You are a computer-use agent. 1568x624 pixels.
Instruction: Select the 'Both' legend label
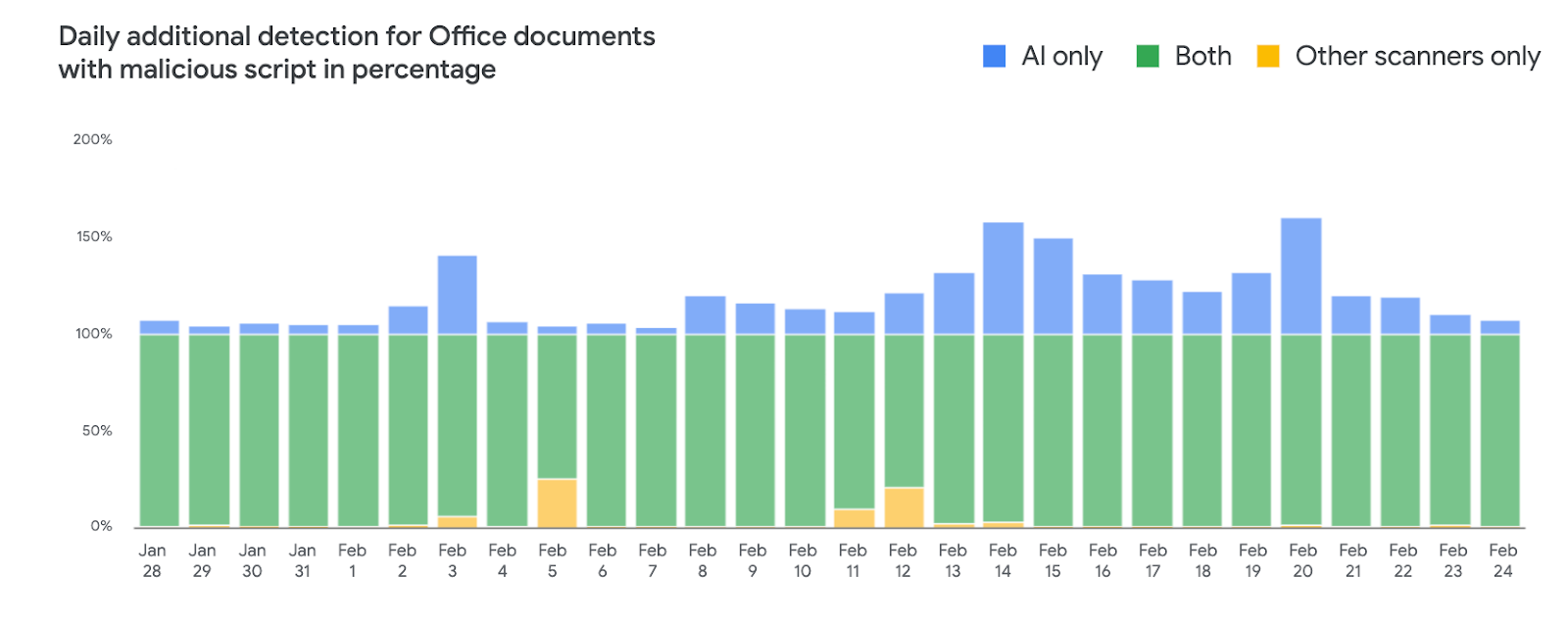tap(1202, 57)
